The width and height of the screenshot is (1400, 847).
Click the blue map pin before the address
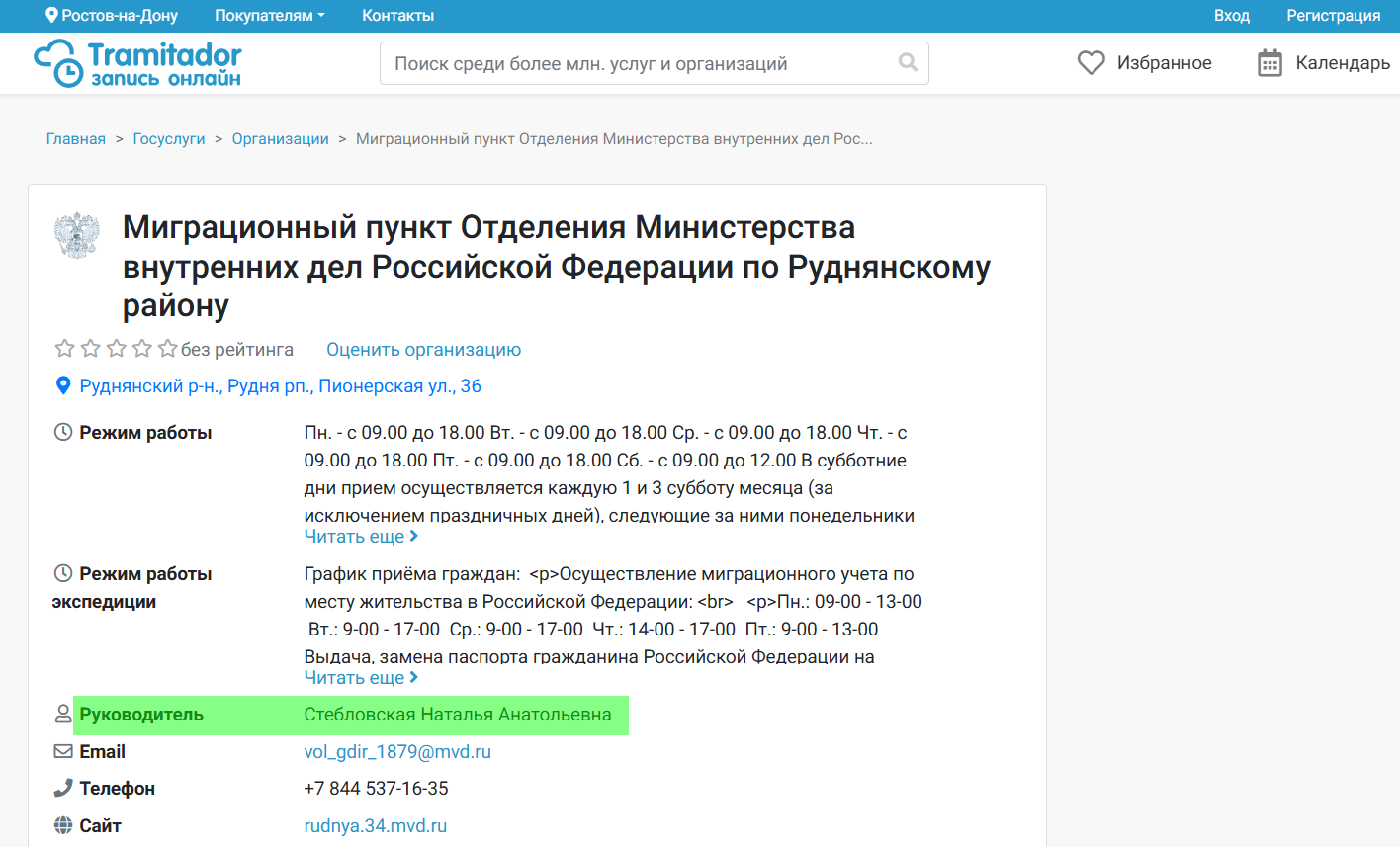point(63,385)
